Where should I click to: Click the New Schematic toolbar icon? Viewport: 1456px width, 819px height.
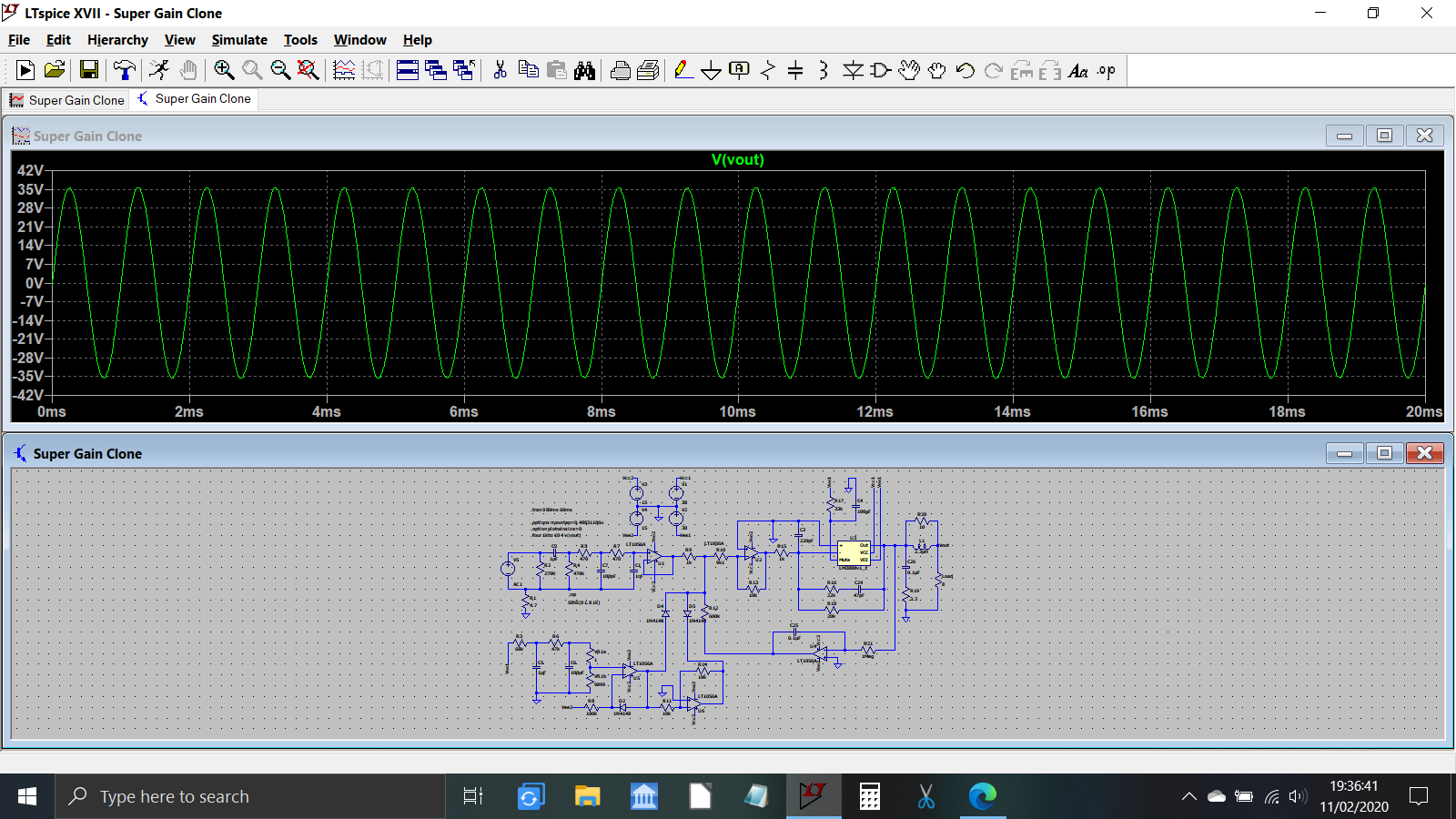(x=25, y=70)
